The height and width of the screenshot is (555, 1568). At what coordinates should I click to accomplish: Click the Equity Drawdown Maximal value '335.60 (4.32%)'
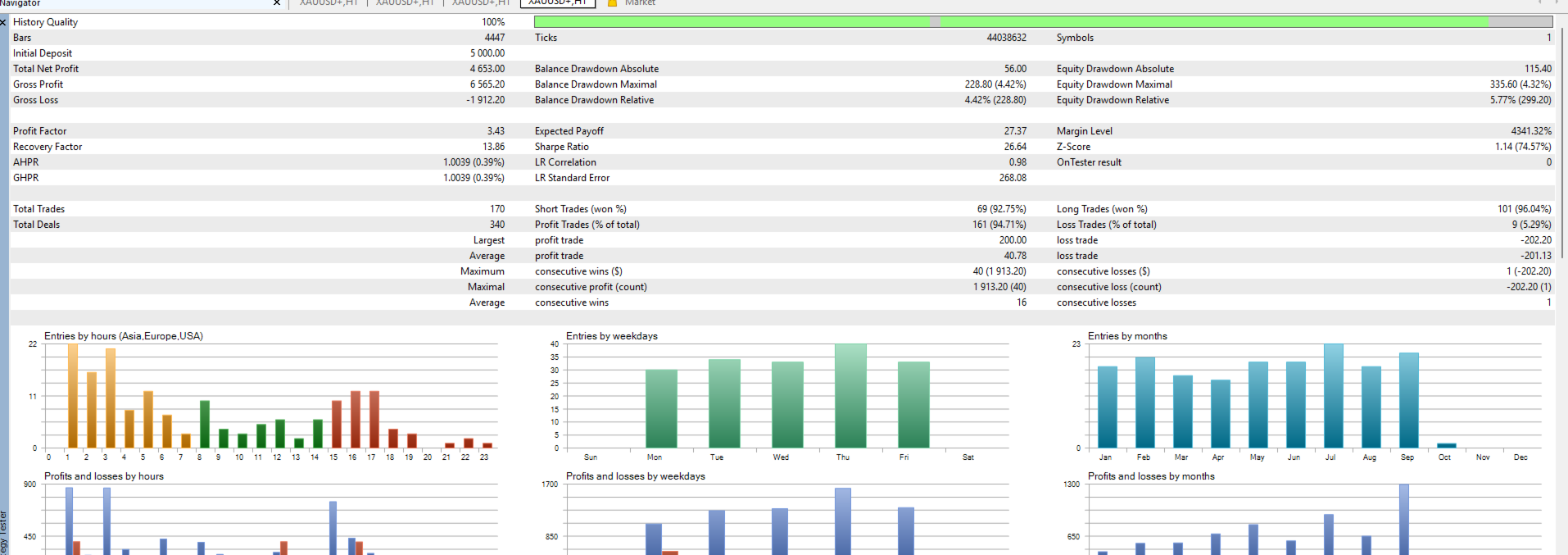pos(1520,84)
